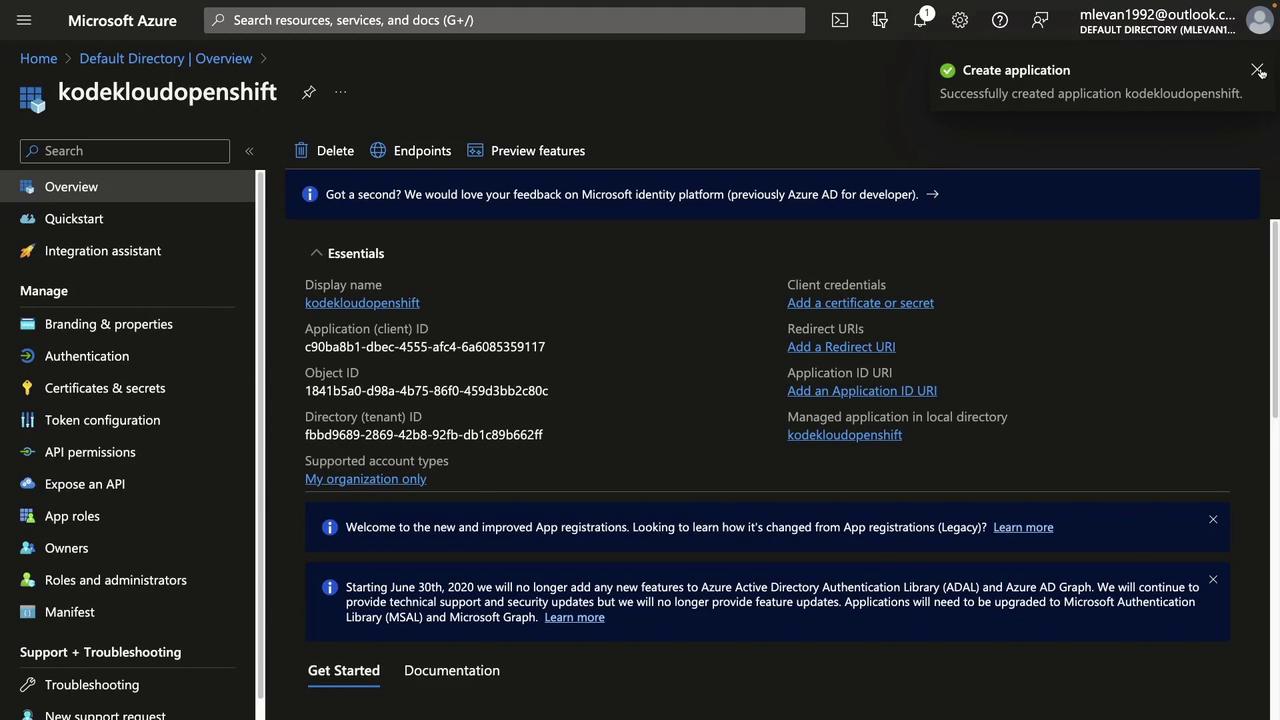Close the Create application notification
This screenshot has height=720, width=1280.
click(1257, 70)
